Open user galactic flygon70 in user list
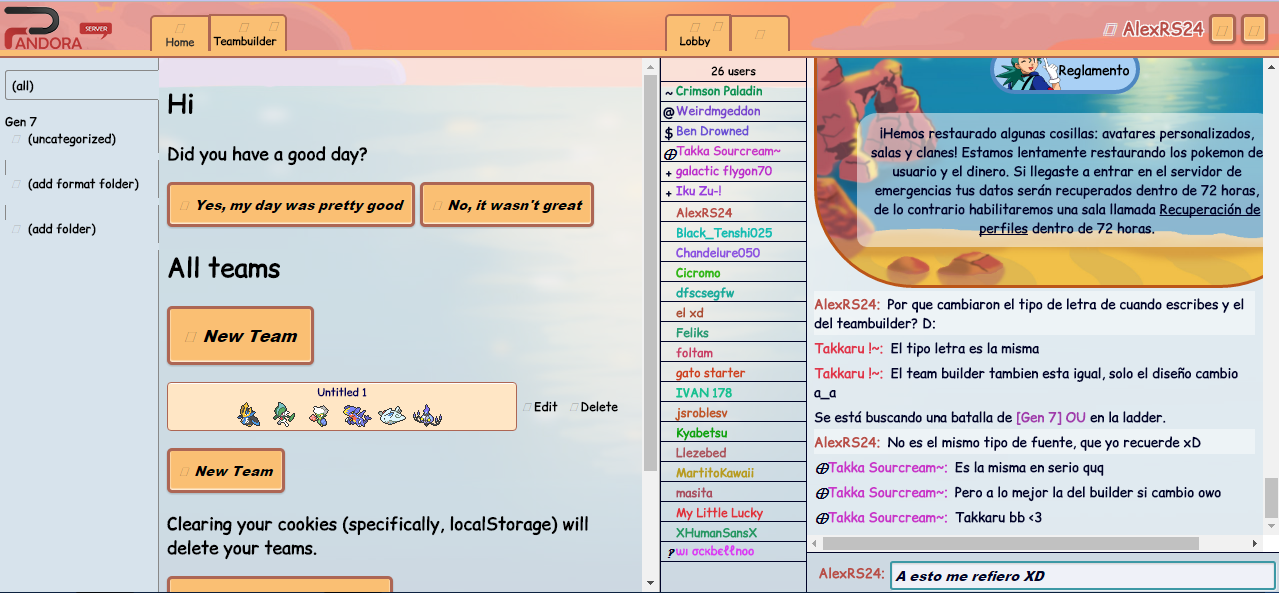1279x593 pixels. (733, 172)
